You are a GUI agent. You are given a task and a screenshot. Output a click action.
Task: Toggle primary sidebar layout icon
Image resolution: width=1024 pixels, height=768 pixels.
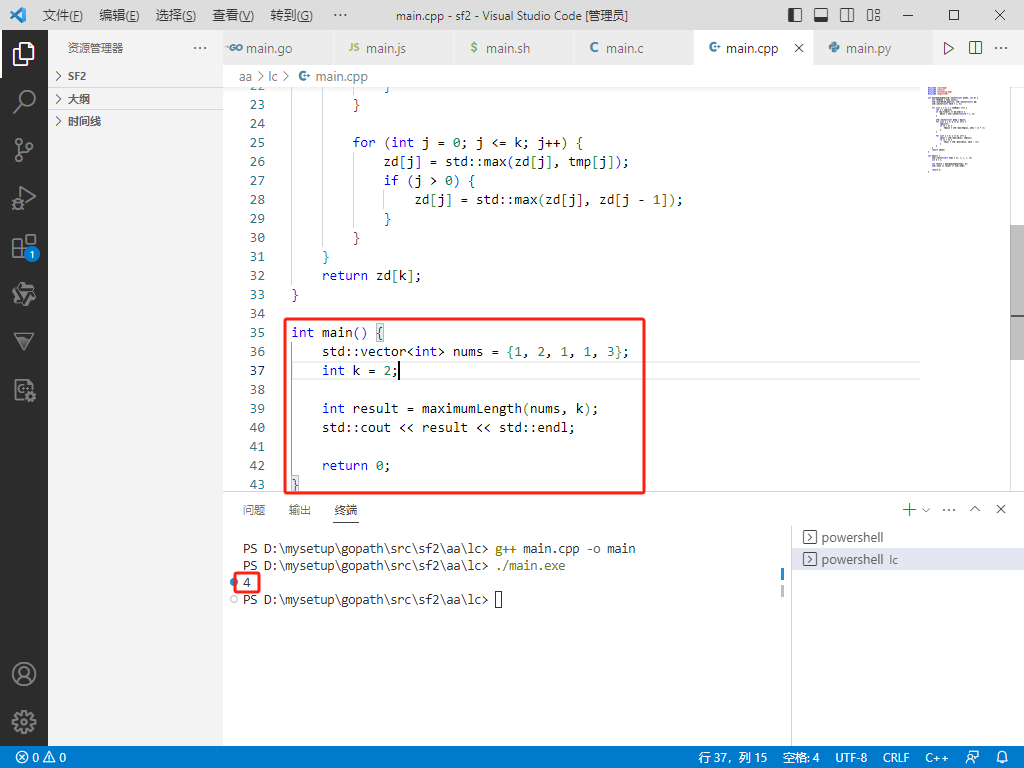point(795,15)
